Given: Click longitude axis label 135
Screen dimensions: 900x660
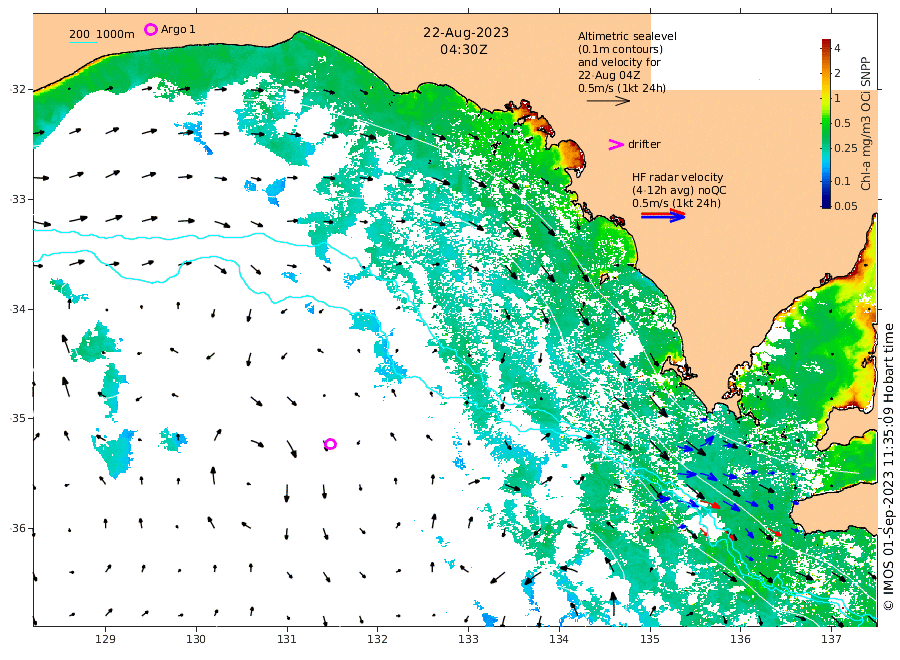Looking at the screenshot, I should pyautogui.click(x=650, y=639).
